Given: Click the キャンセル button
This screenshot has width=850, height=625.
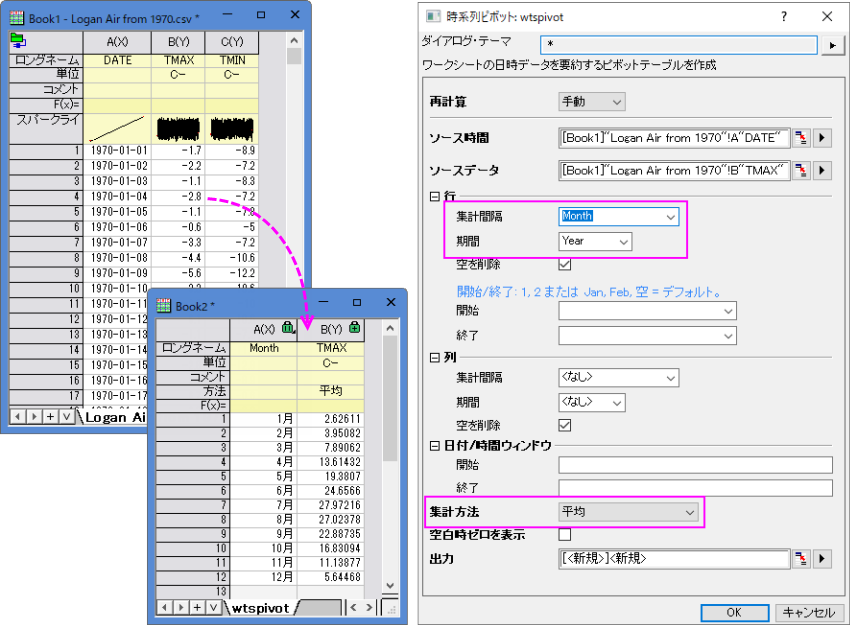Looking at the screenshot, I should pos(807,612).
